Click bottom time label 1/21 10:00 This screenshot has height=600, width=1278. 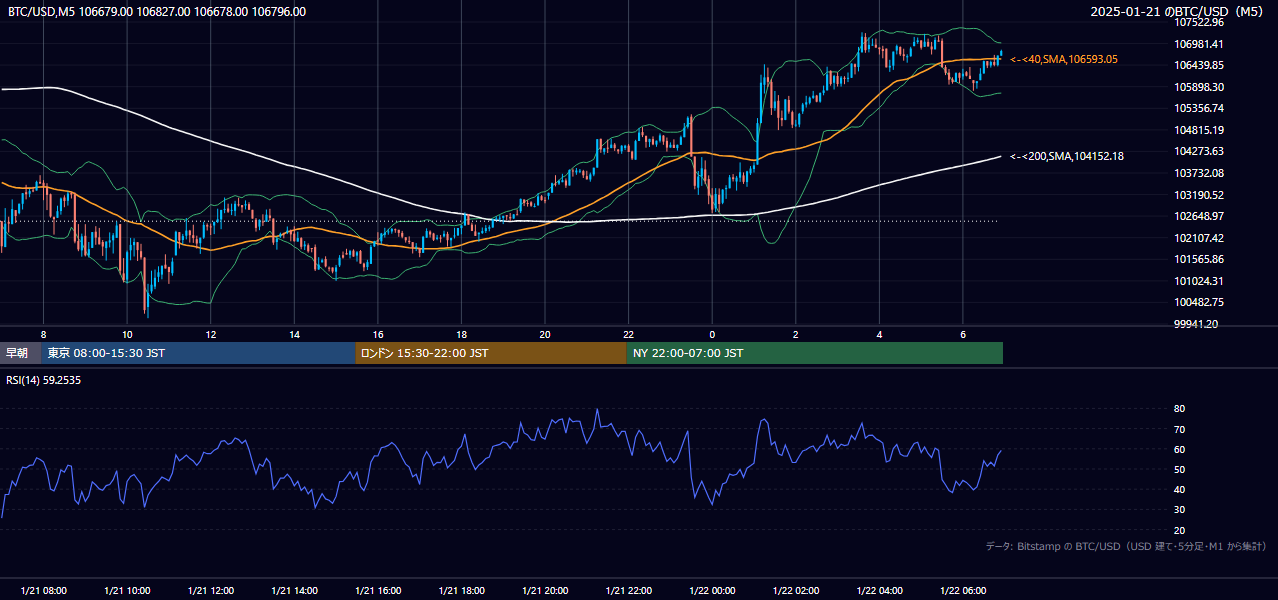(x=127, y=591)
